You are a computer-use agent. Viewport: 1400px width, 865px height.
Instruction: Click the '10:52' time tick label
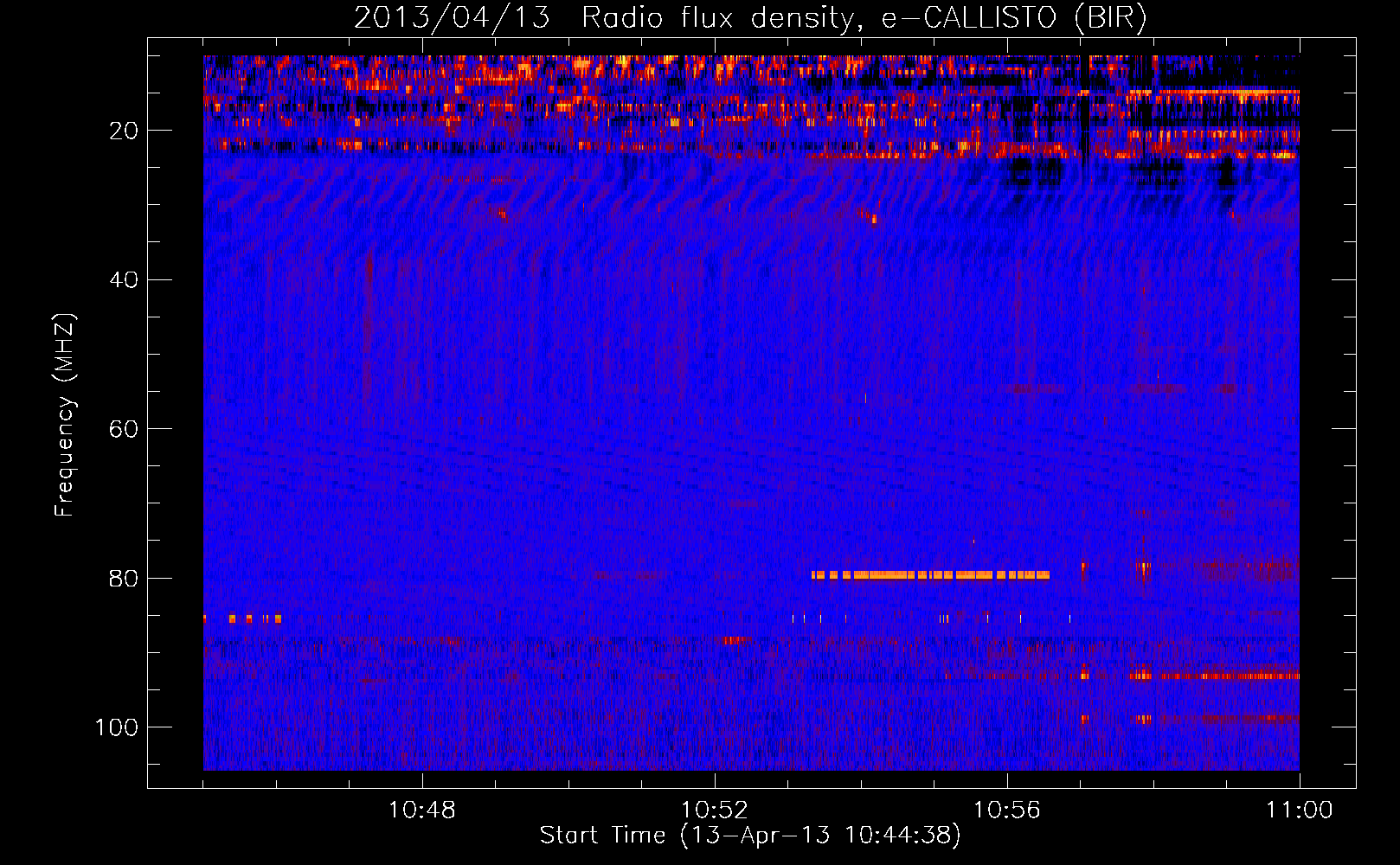coord(715,811)
